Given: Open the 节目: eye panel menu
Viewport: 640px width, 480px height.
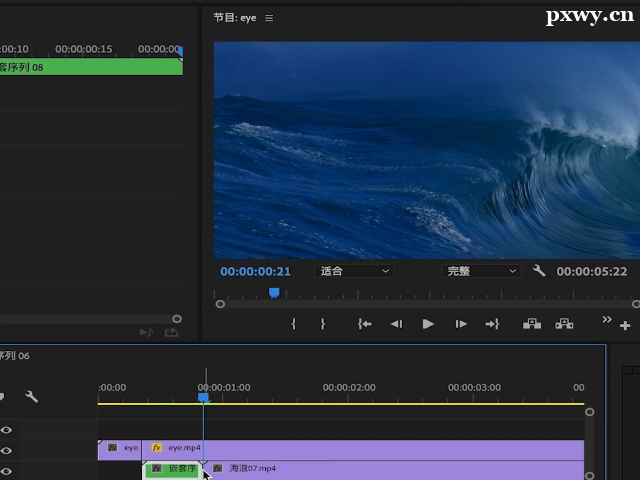Looking at the screenshot, I should pyautogui.click(x=269, y=18).
